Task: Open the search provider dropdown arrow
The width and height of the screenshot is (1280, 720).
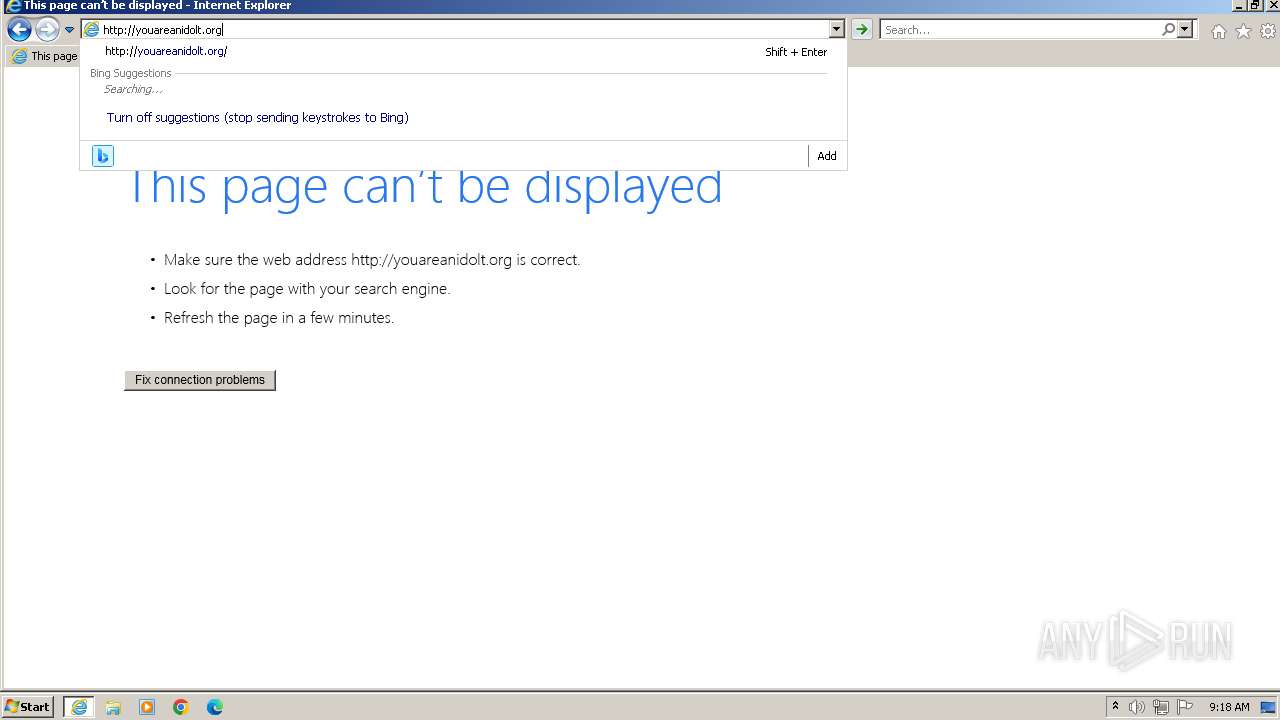Action: pos(1185,30)
